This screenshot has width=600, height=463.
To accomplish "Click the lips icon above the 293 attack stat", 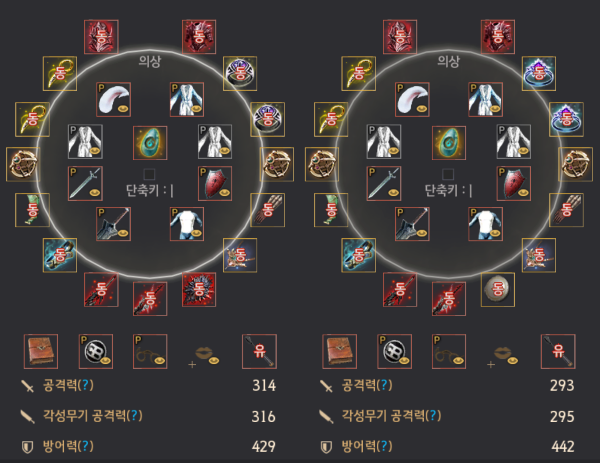I will point(505,356).
